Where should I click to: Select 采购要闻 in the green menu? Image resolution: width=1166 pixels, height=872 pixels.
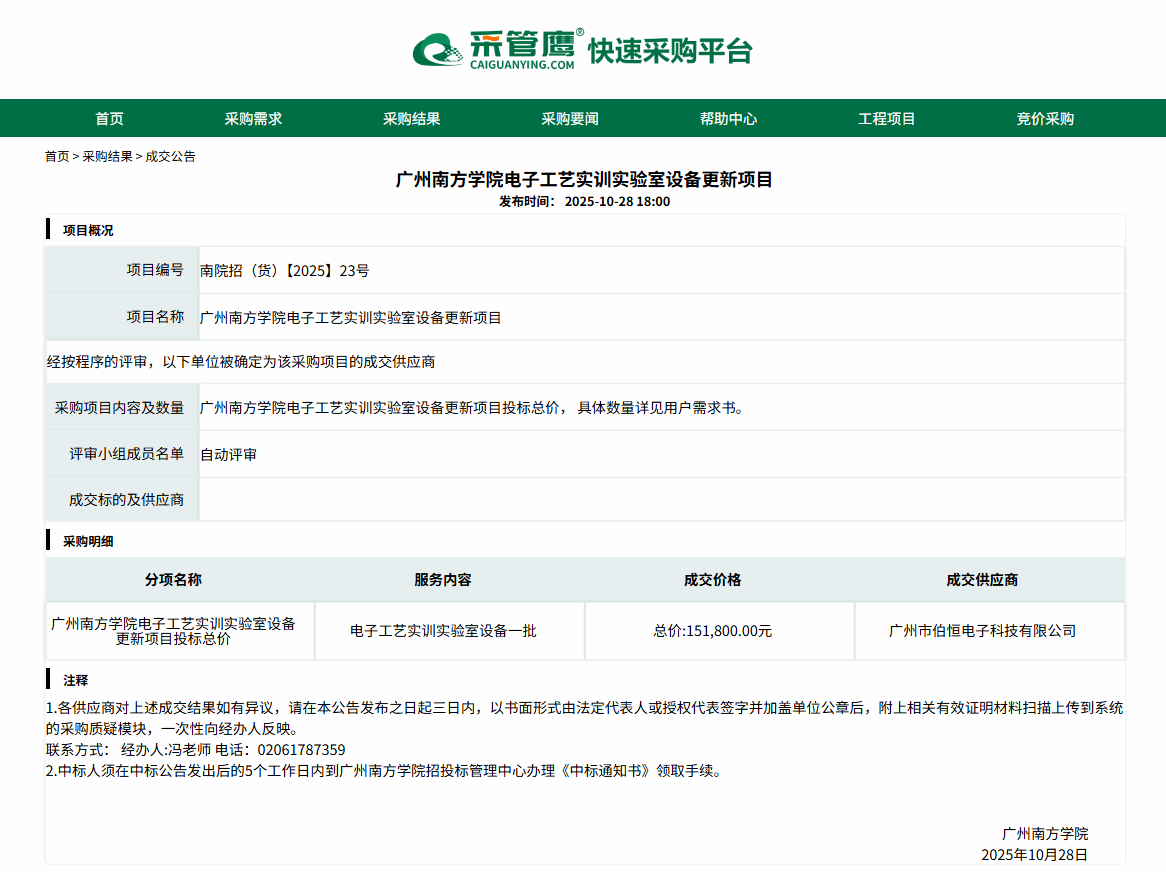pyautogui.click(x=570, y=119)
